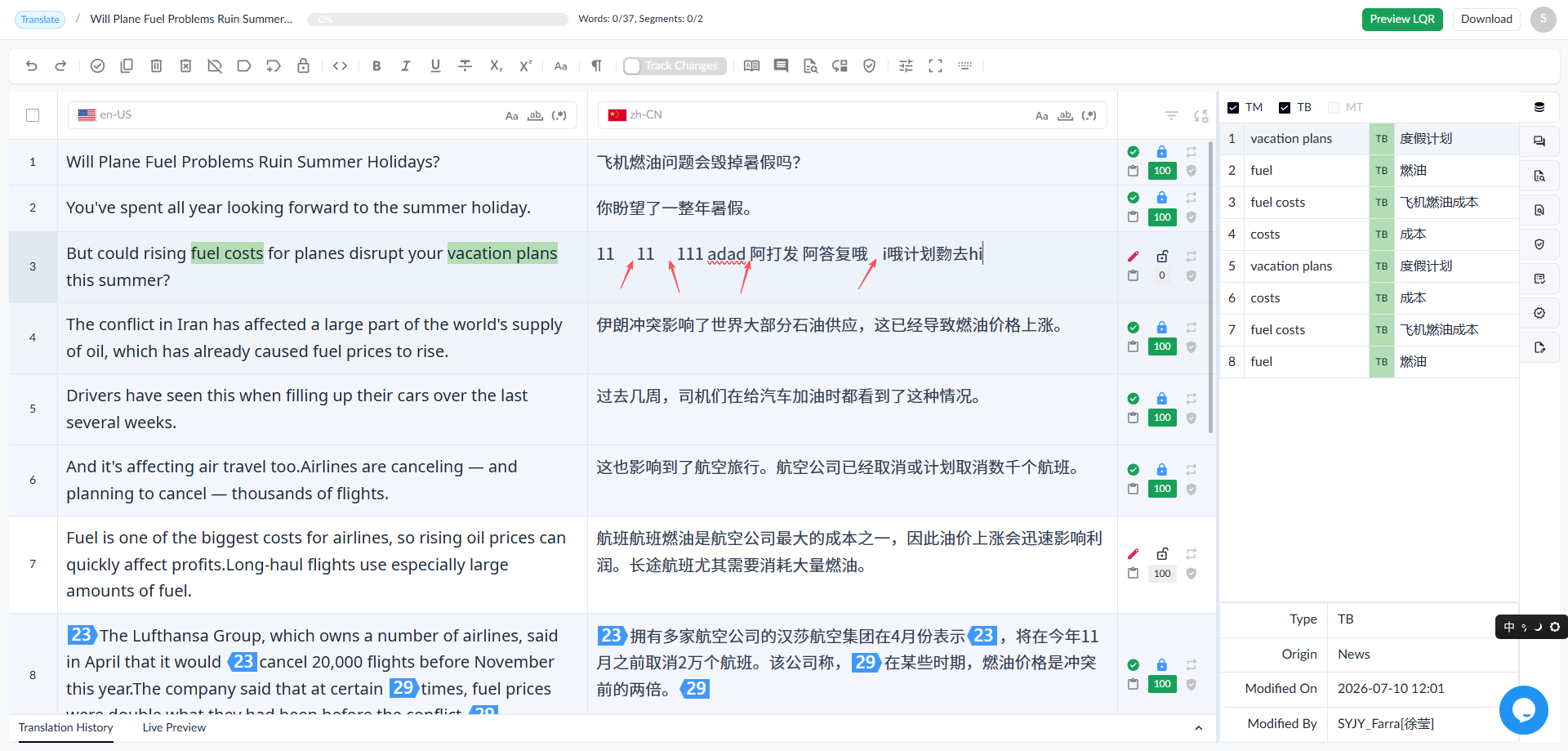The width and height of the screenshot is (1568, 751).
Task: Open the comment icon in the toolbar
Action: tap(781, 66)
